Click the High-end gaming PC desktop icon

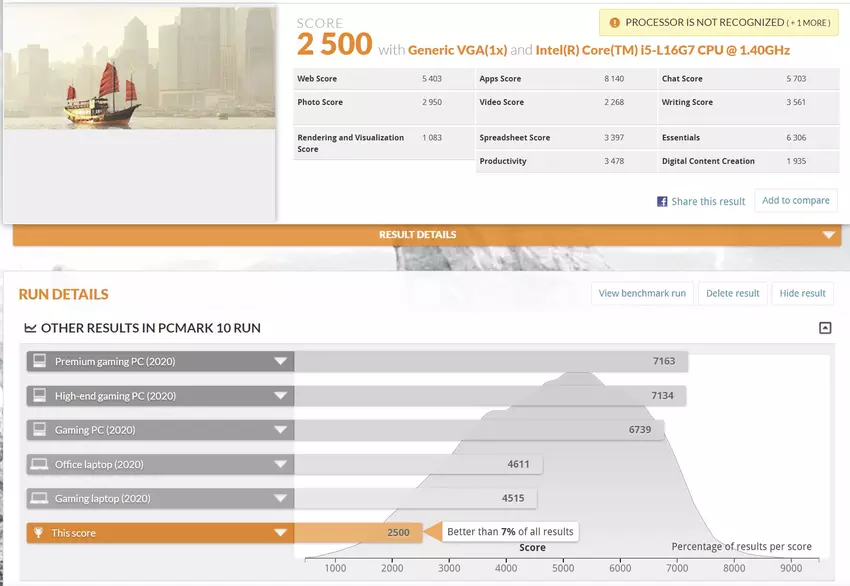pyautogui.click(x=40, y=396)
